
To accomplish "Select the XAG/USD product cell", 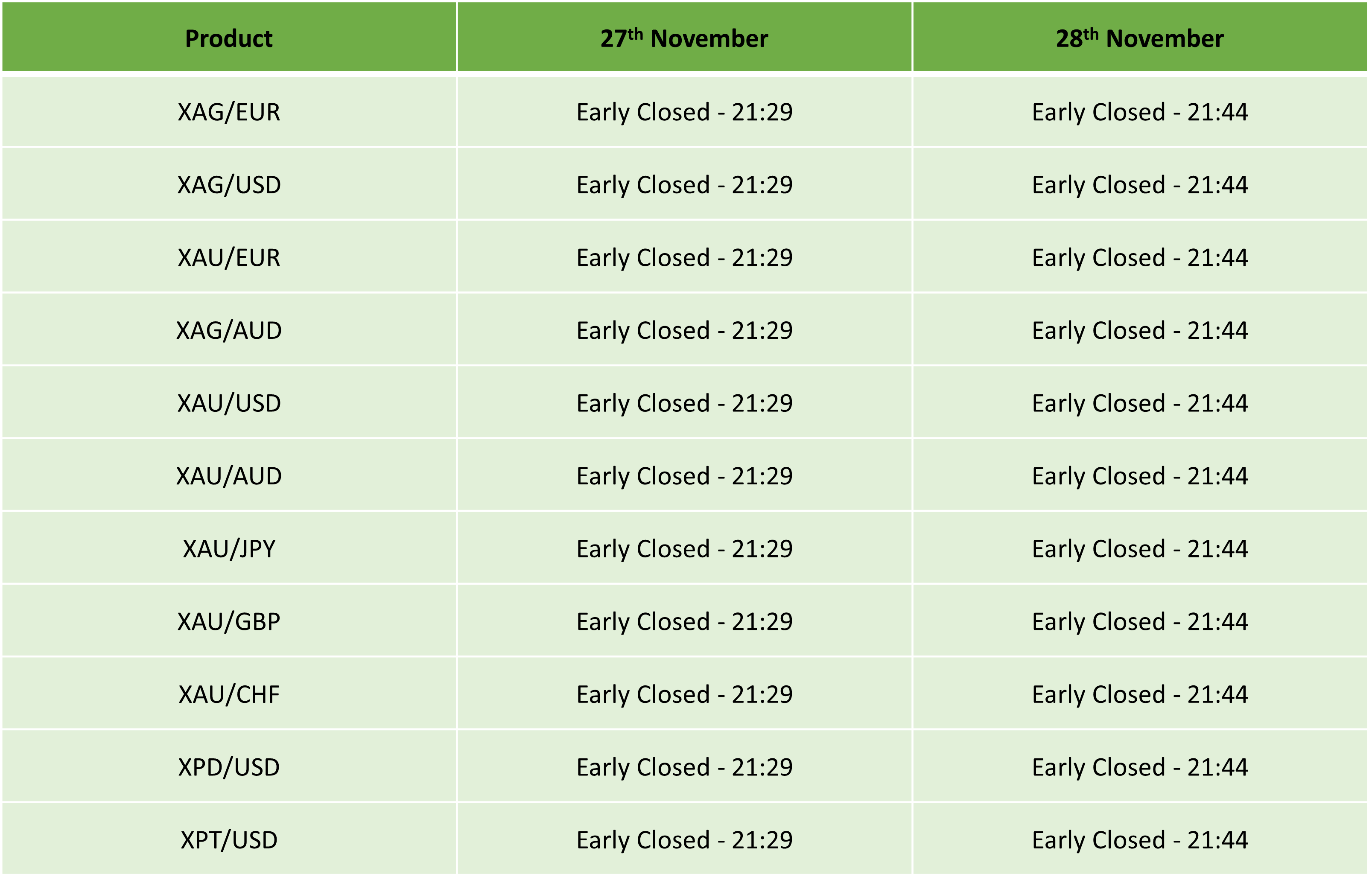I will coord(228,185).
